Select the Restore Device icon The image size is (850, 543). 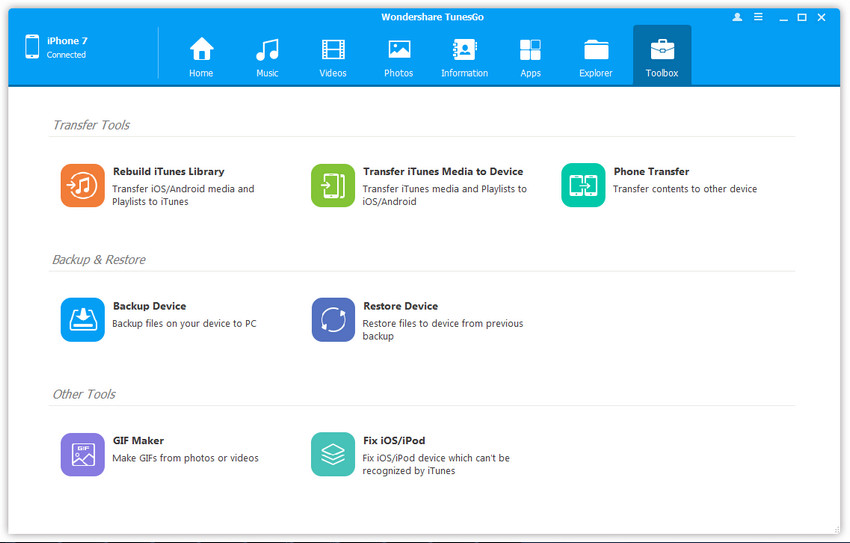click(332, 320)
